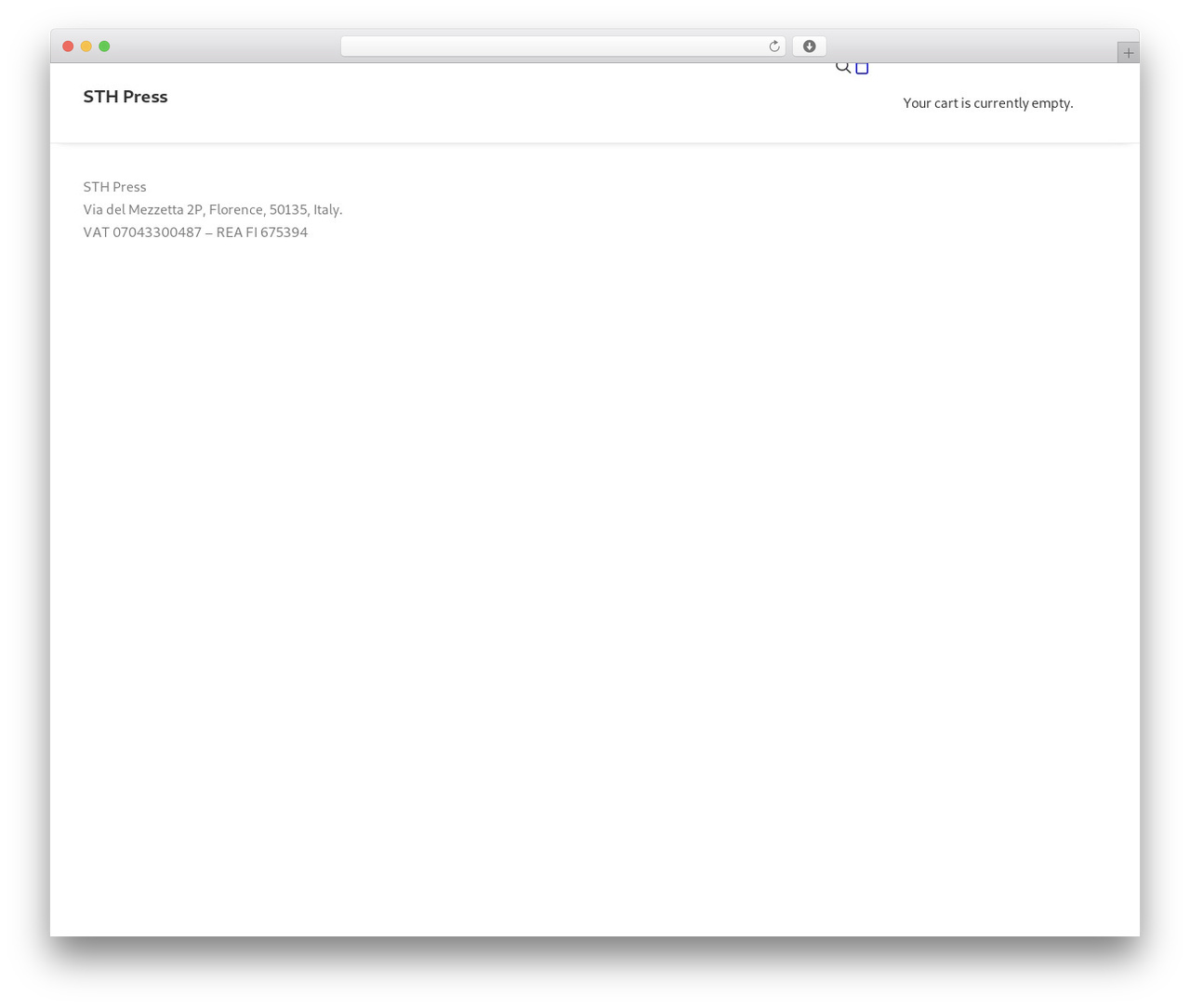1190x1008 pixels.
Task: Open the site search magnifier icon
Action: pos(843,67)
